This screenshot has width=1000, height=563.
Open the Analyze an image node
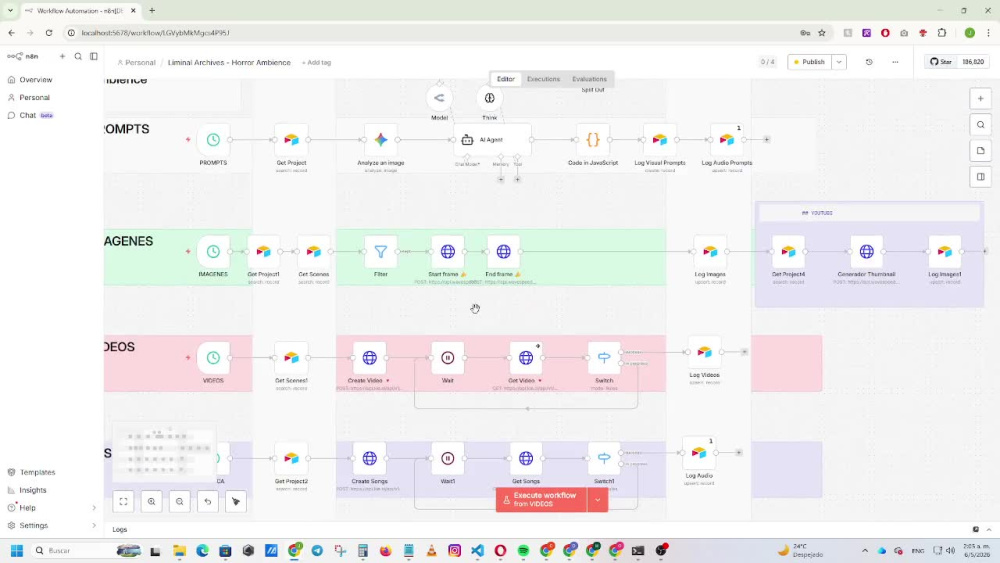[381, 140]
